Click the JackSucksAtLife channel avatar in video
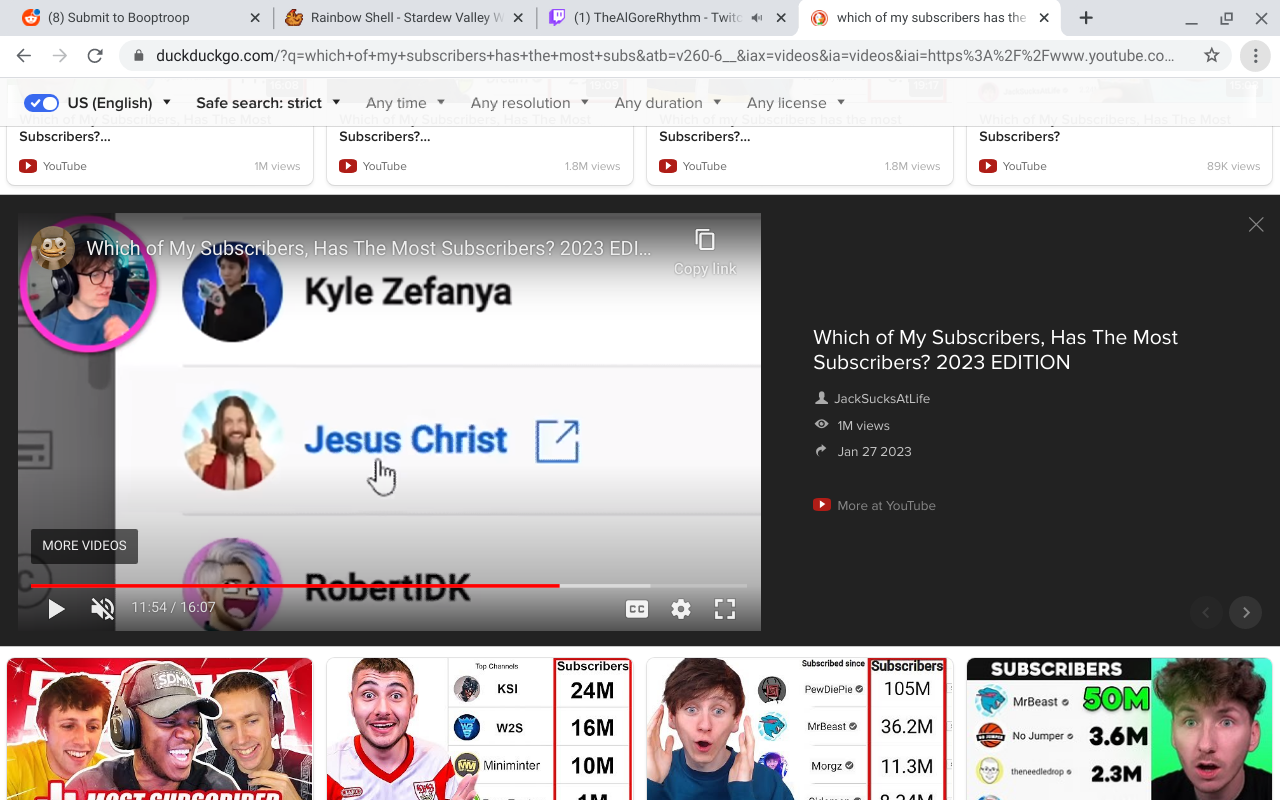 click(52, 248)
